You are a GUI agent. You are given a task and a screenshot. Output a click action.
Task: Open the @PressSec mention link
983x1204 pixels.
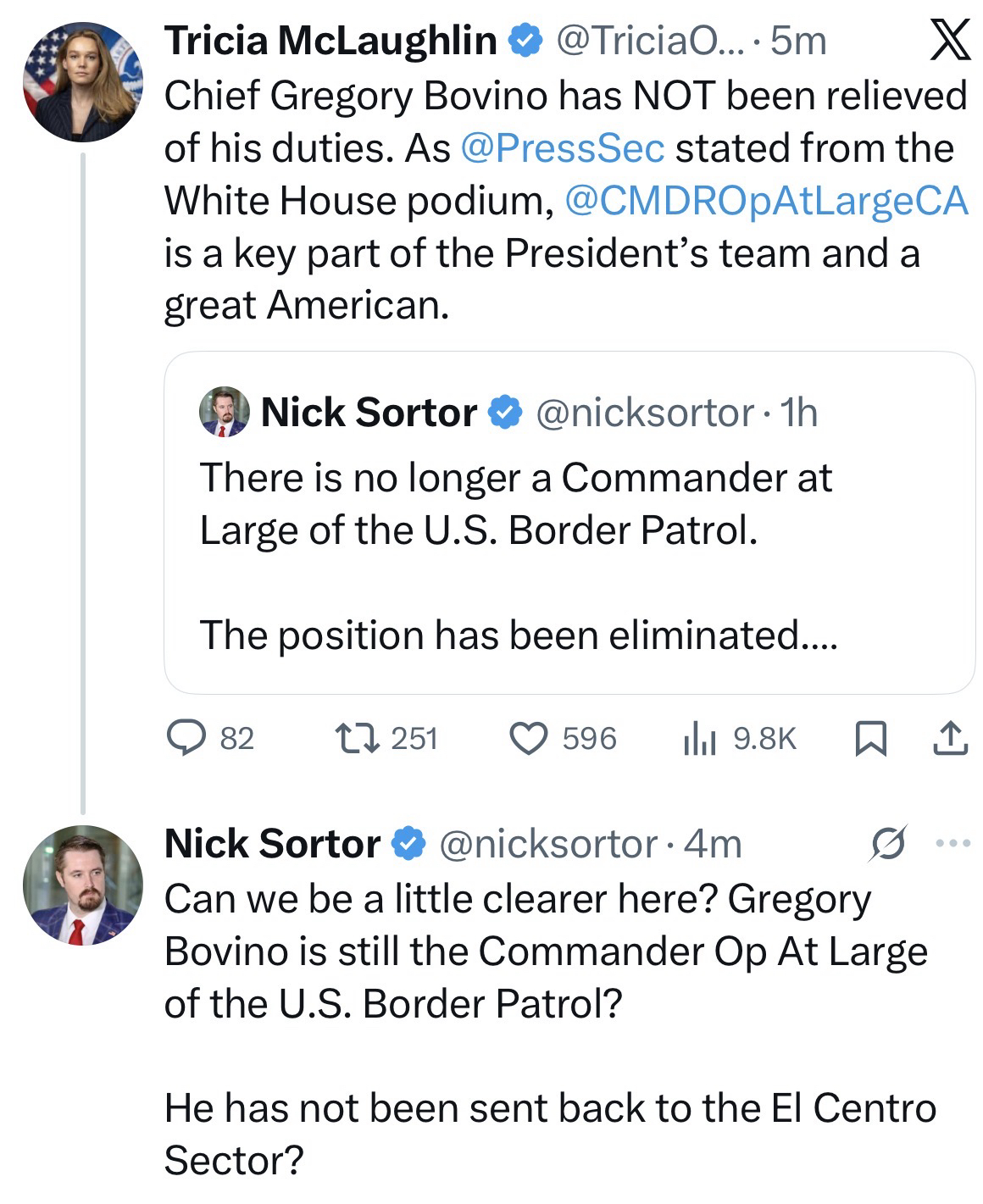tap(562, 148)
